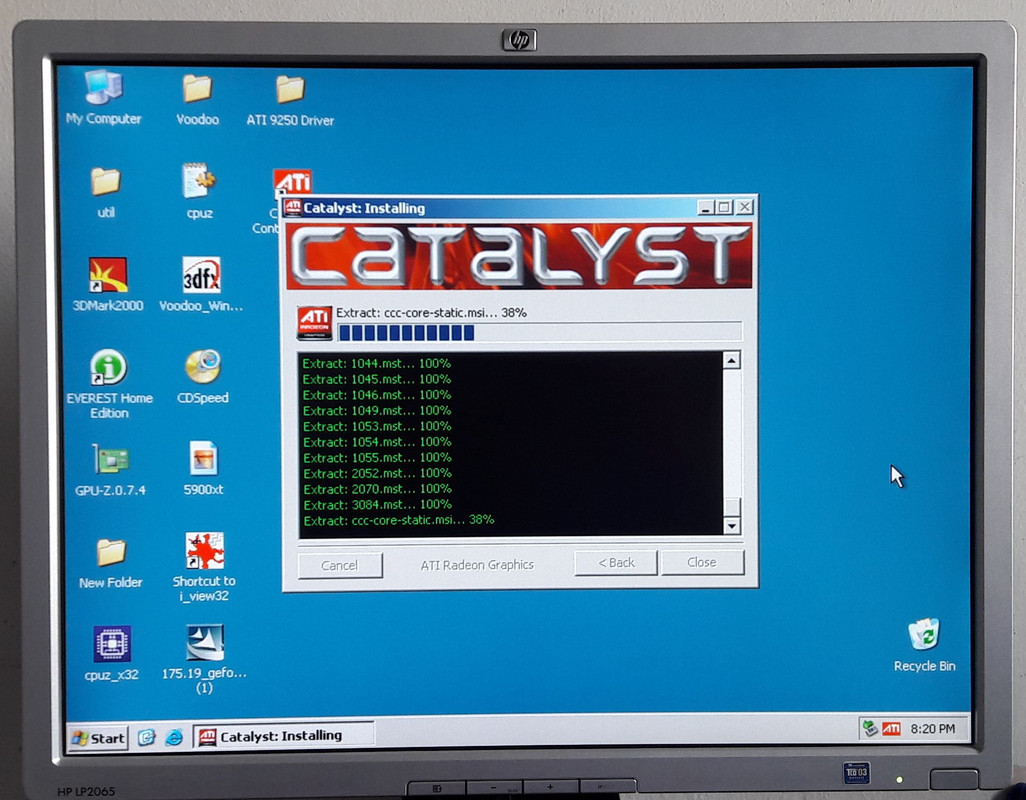Select the 3dfx Voodoo_Win icon
The height and width of the screenshot is (800, 1026).
click(x=201, y=275)
